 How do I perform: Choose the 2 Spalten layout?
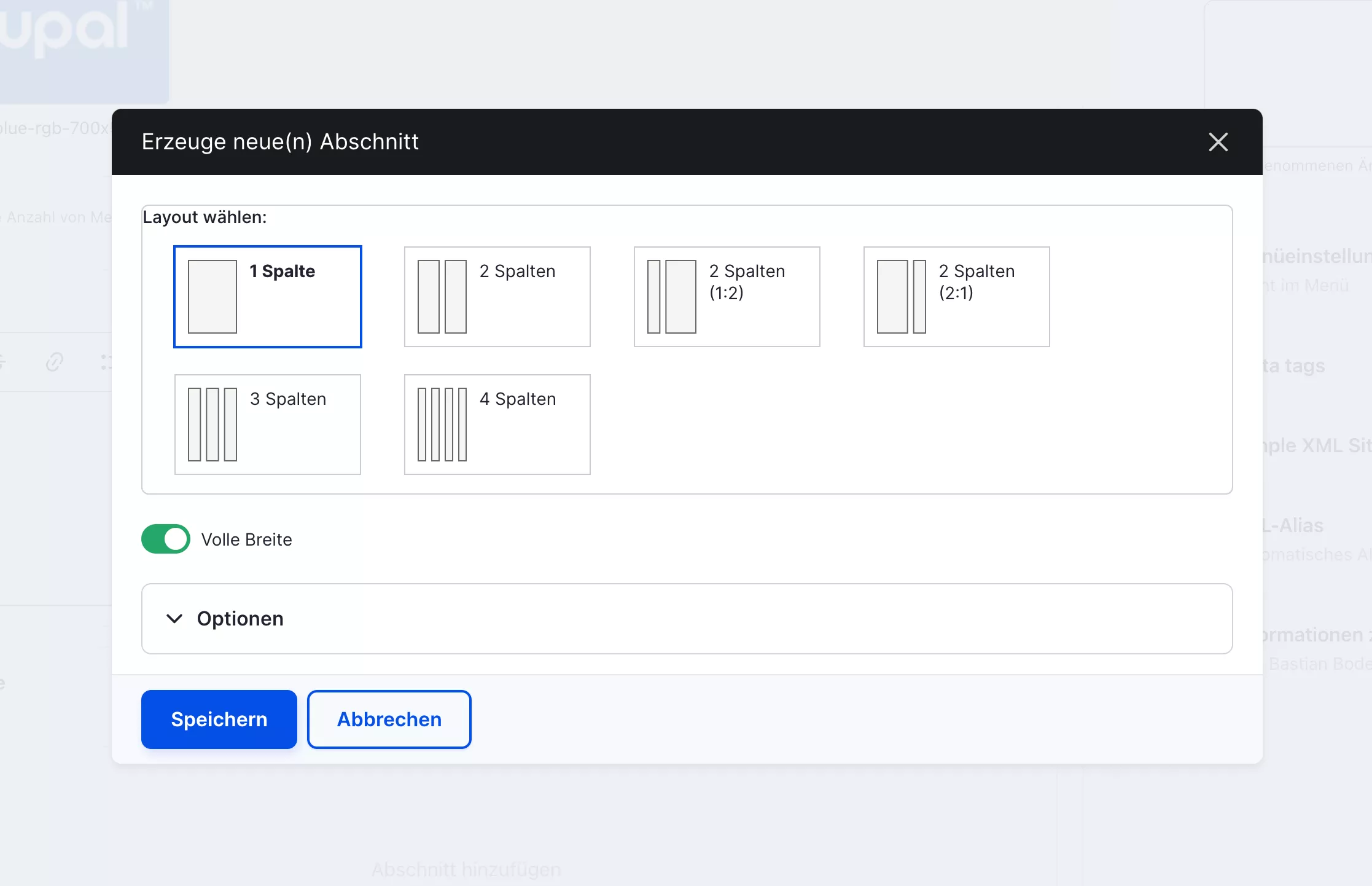click(x=497, y=297)
